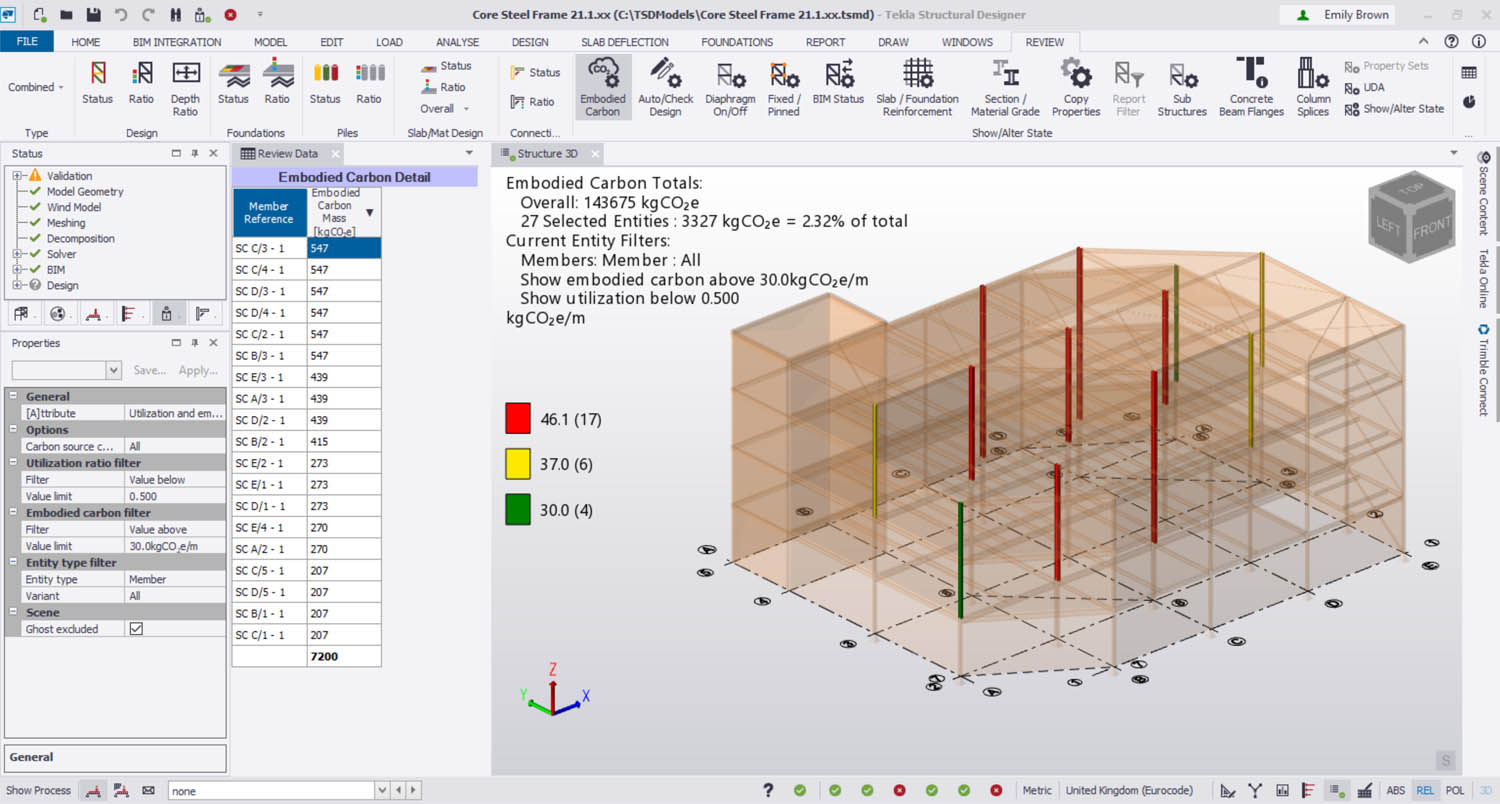Image resolution: width=1500 pixels, height=804 pixels.
Task: Open the FILE menu
Action: coord(28,42)
